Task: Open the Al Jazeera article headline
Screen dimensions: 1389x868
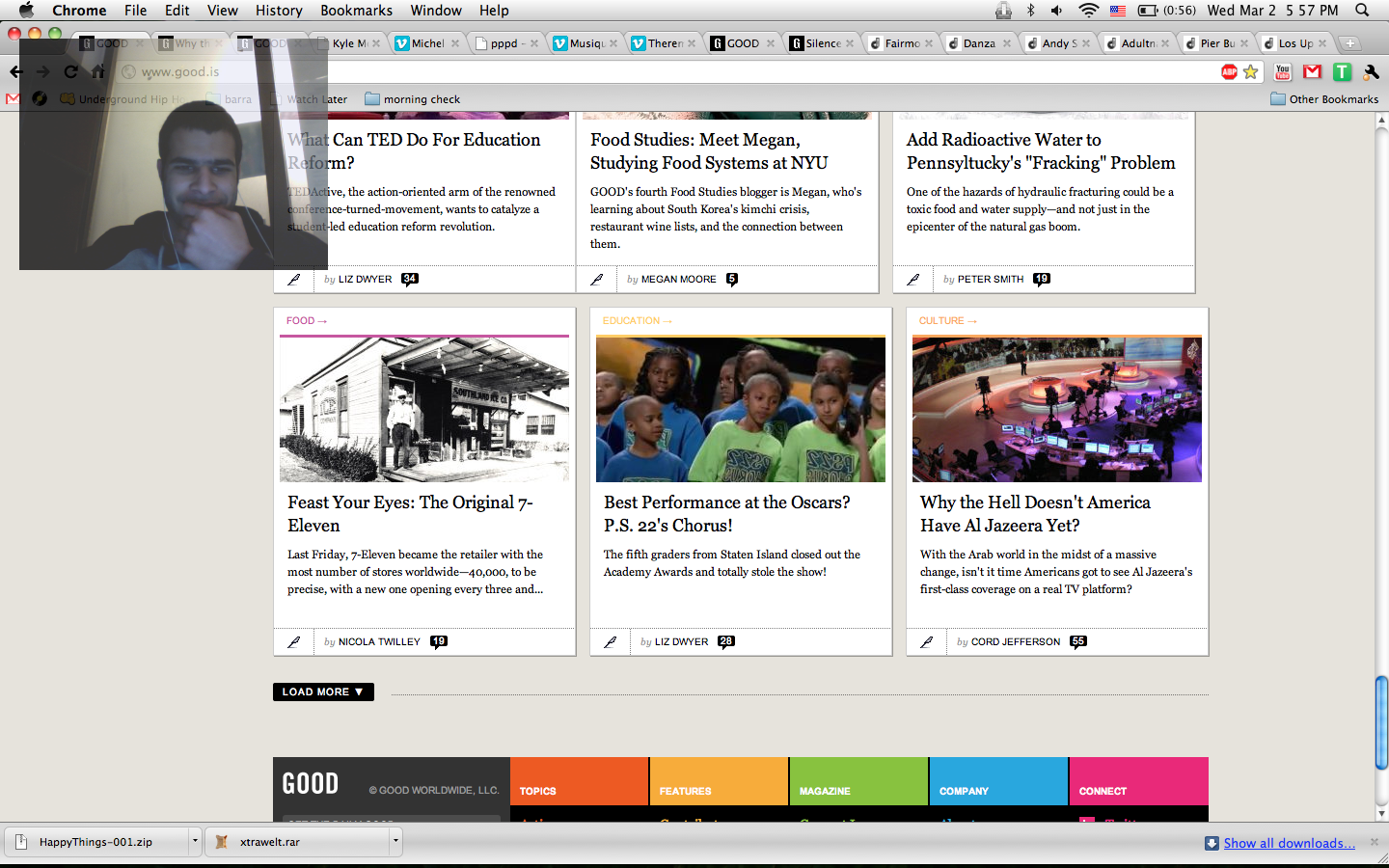Action: [x=1034, y=514]
